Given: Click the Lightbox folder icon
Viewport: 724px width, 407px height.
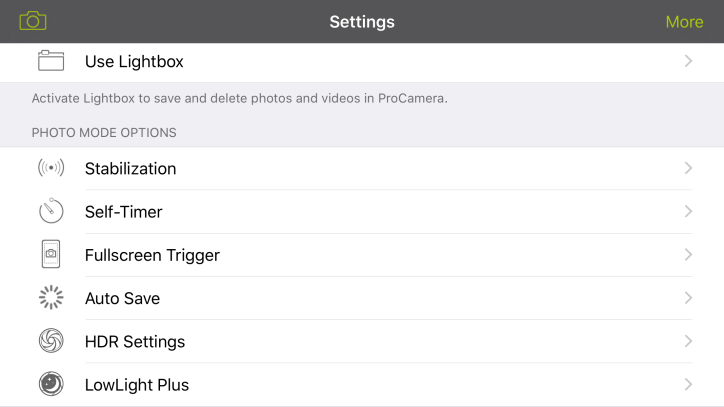Looking at the screenshot, I should point(51,61).
